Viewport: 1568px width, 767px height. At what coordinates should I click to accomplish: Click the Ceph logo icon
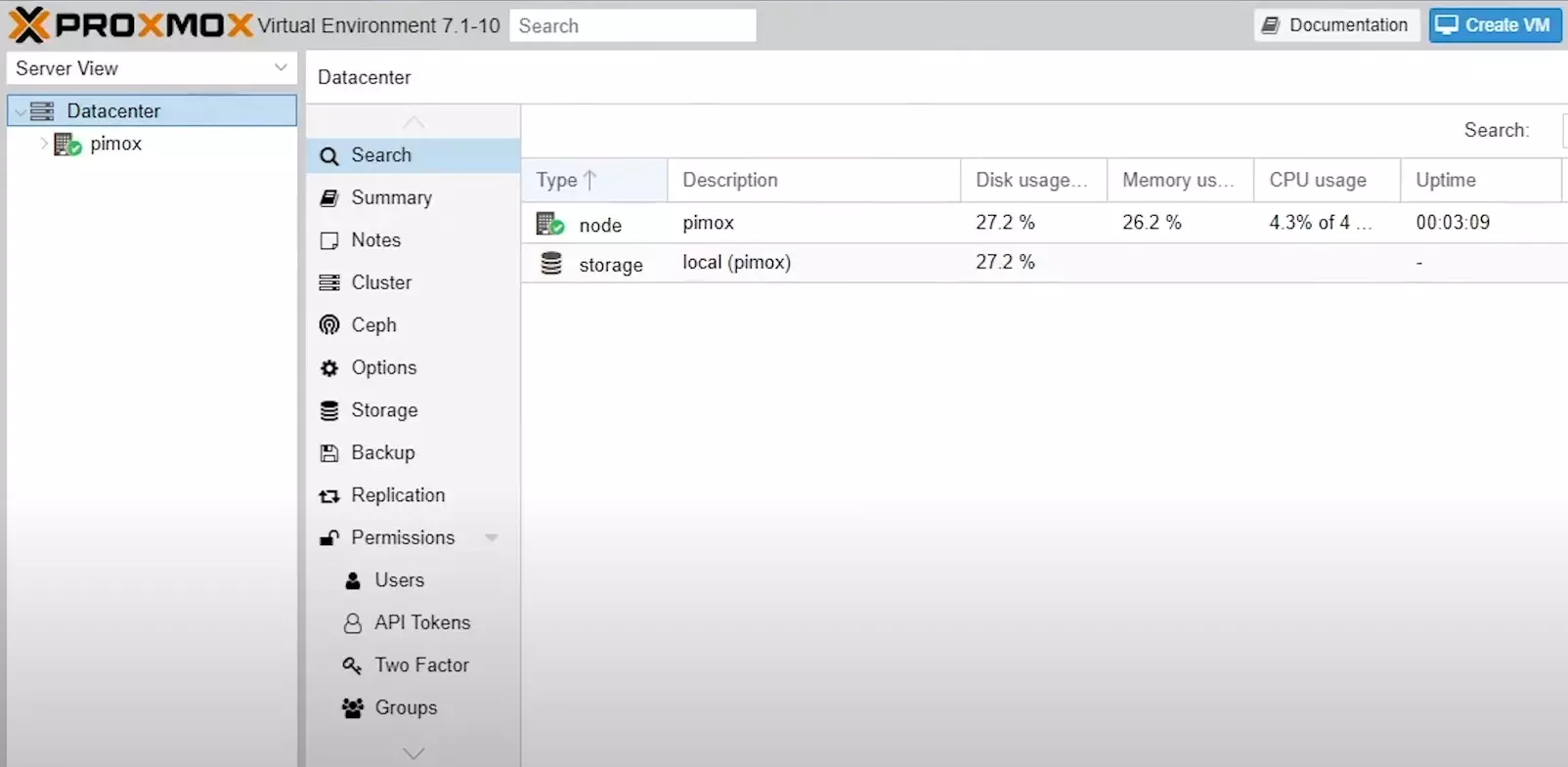pos(329,325)
